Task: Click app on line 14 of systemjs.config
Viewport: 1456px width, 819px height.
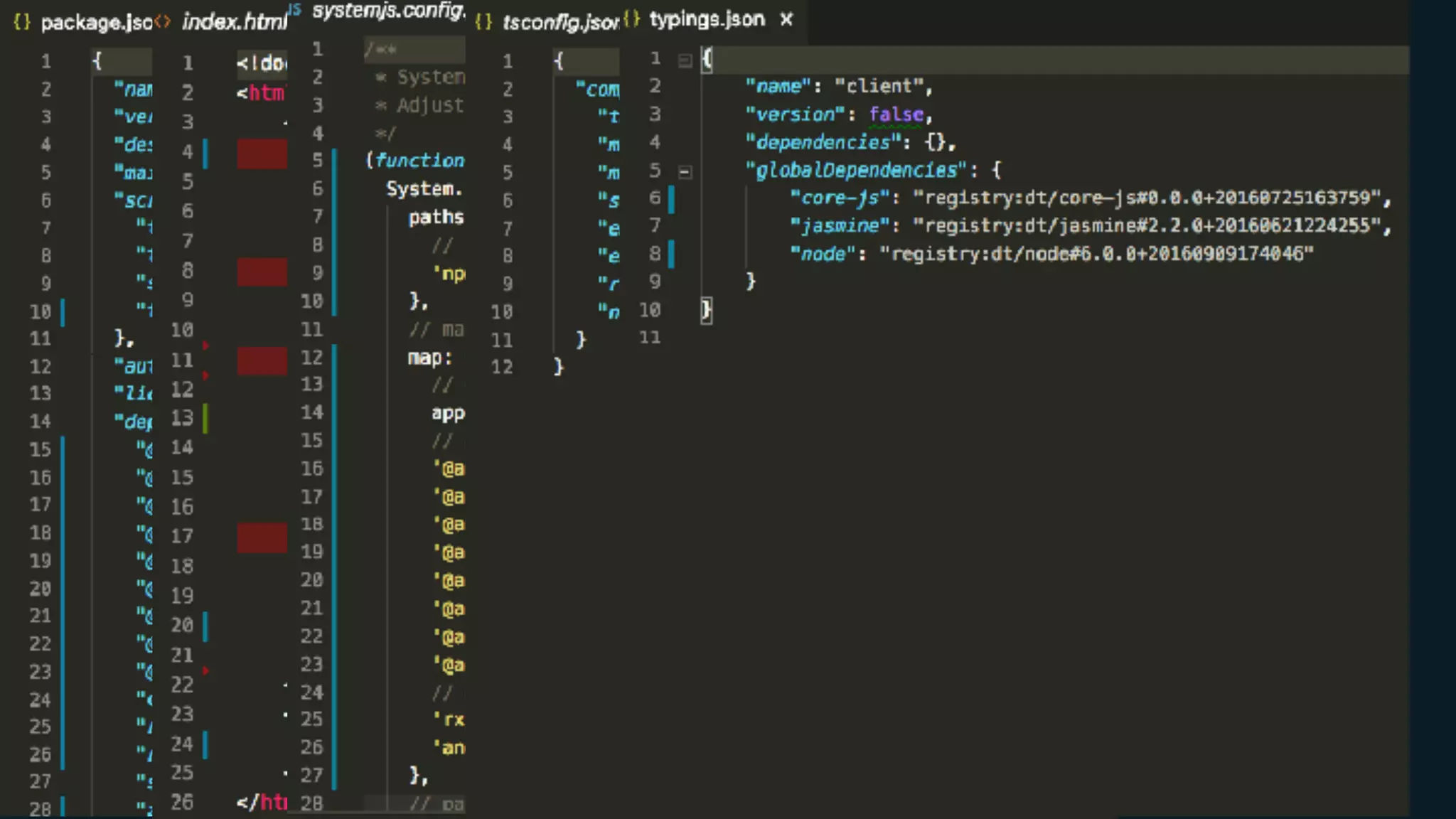Action: coord(448,413)
